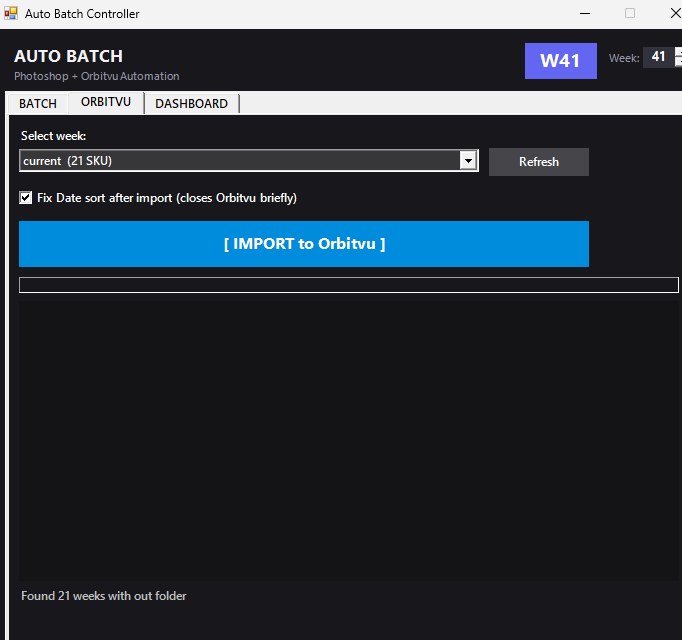Click the AUTO BATCH heading
The height and width of the screenshot is (640, 682).
tap(68, 56)
